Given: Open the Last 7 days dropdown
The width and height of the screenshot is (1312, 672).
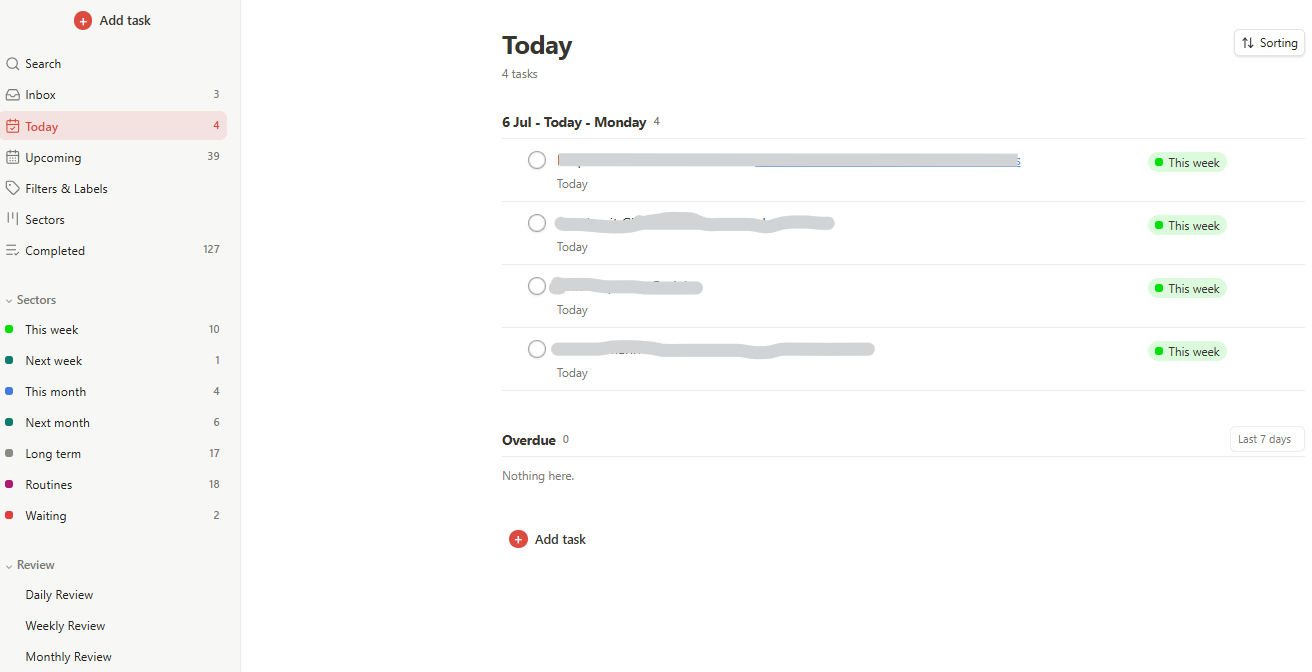Looking at the screenshot, I should tap(1266, 439).
